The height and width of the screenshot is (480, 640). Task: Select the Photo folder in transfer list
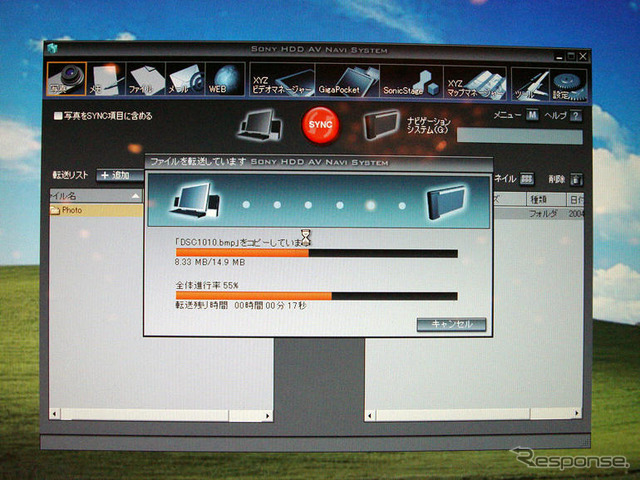pos(96,210)
